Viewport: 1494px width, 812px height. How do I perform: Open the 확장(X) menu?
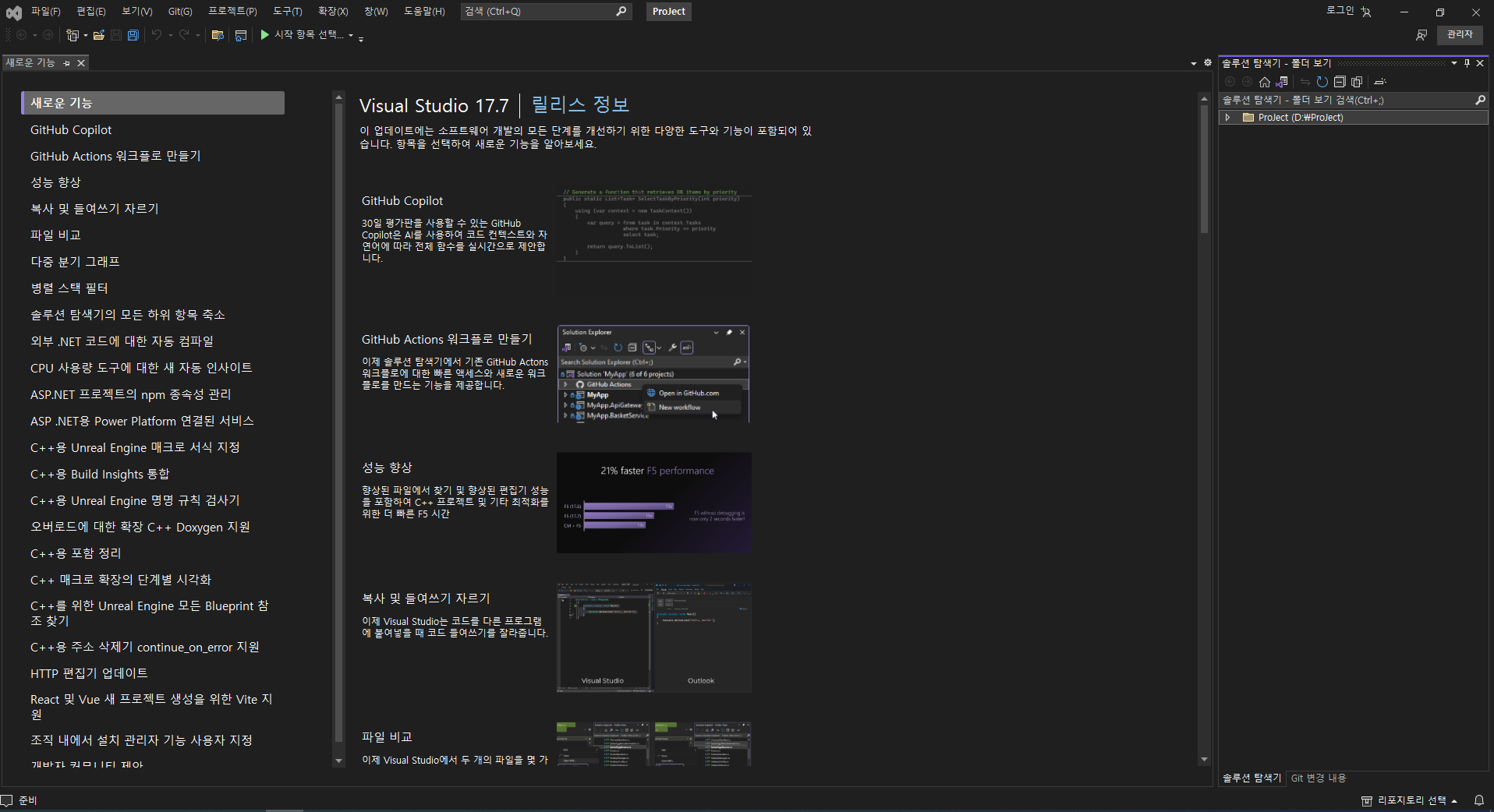tap(333, 12)
